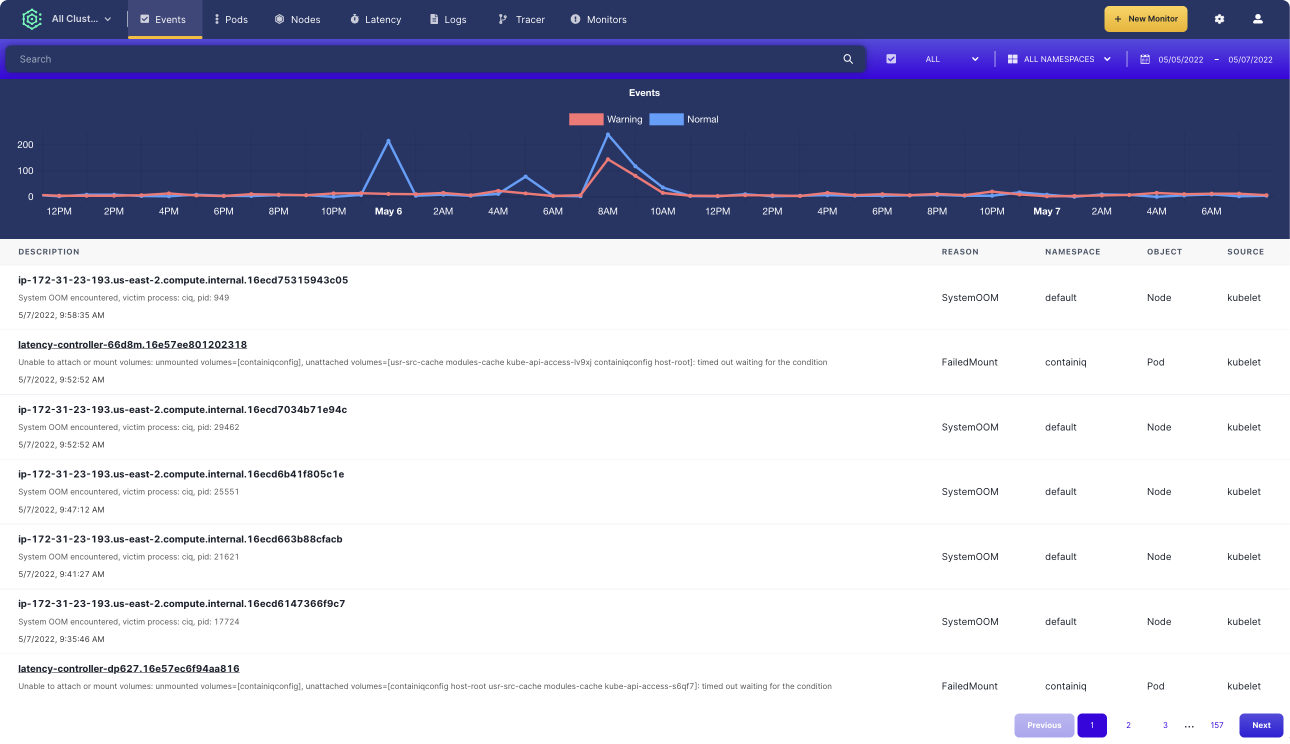1290x744 pixels.
Task: Click the 'pid: 29462' OOM description text
Action: click(129, 427)
